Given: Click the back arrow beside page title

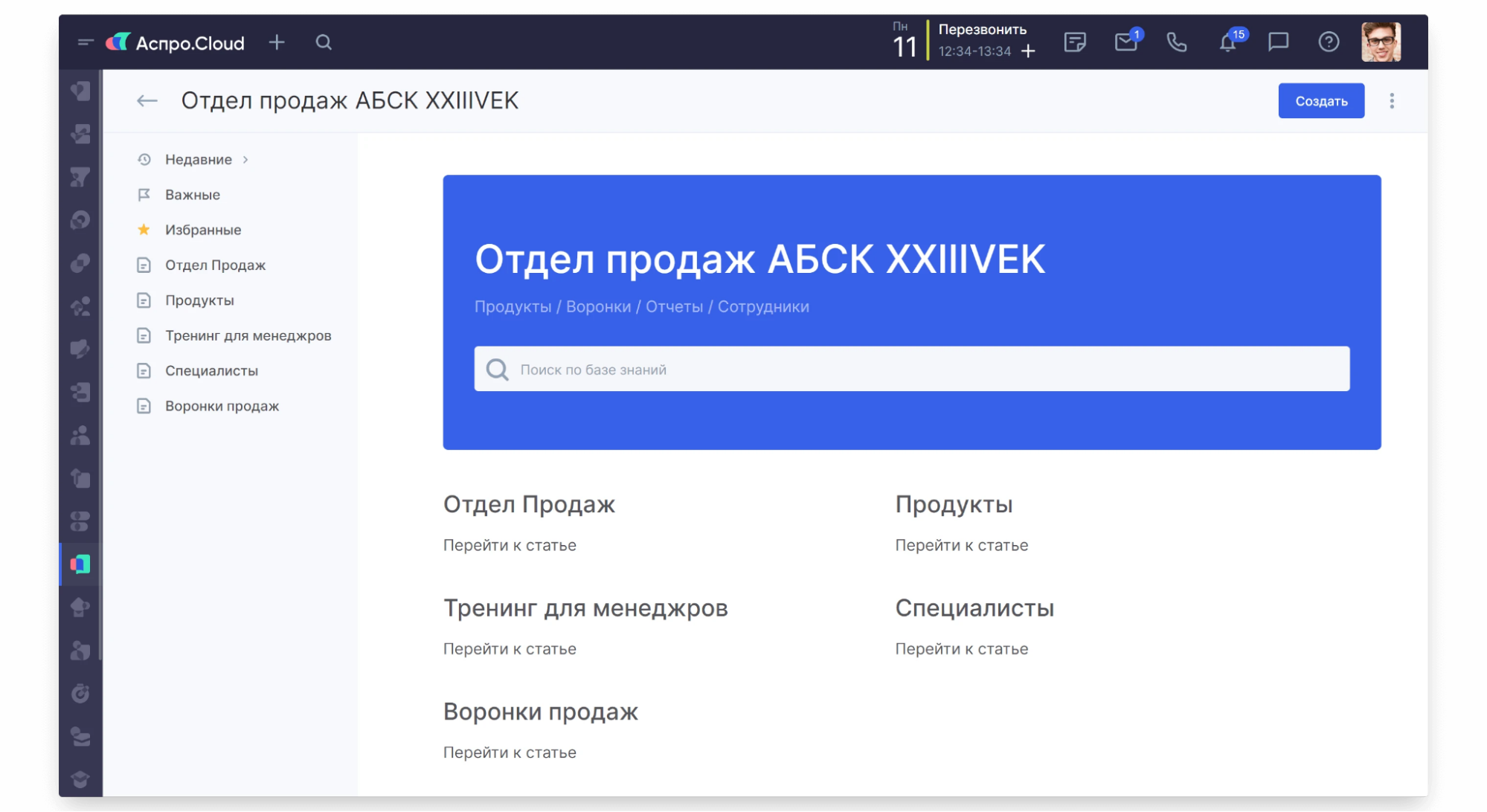Looking at the screenshot, I should 147,100.
